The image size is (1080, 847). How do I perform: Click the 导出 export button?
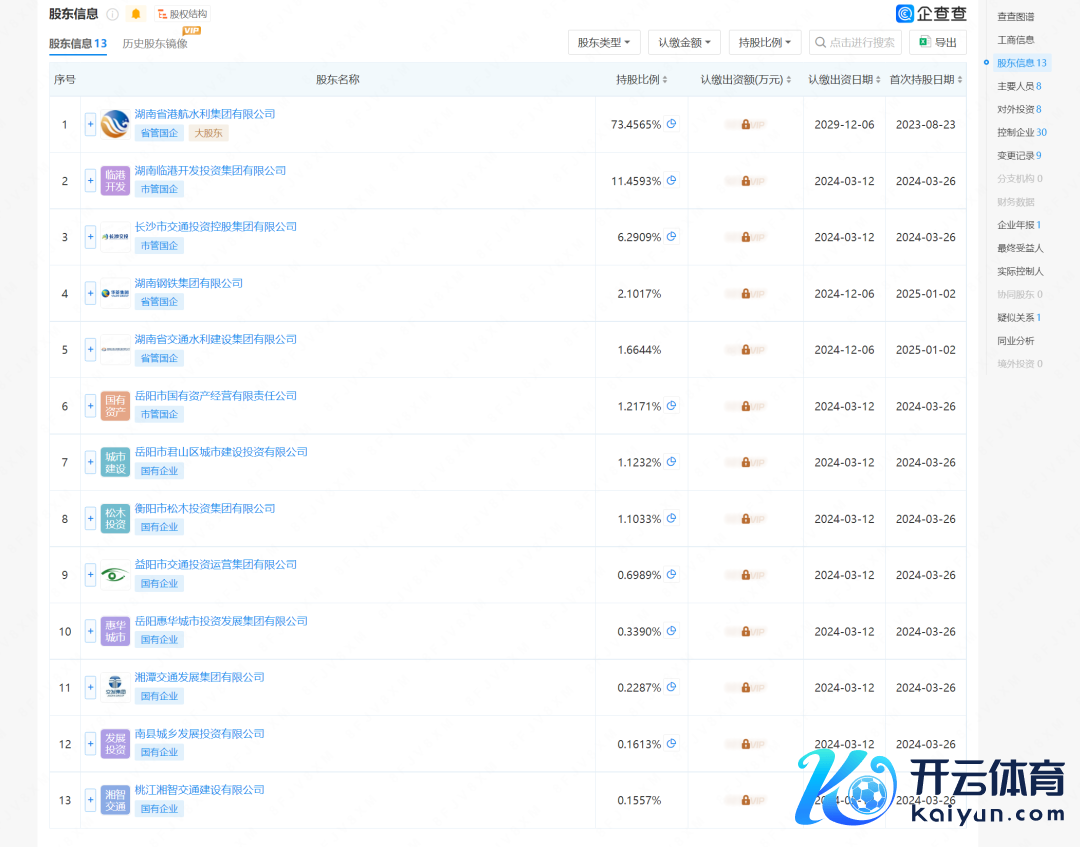(x=937, y=42)
